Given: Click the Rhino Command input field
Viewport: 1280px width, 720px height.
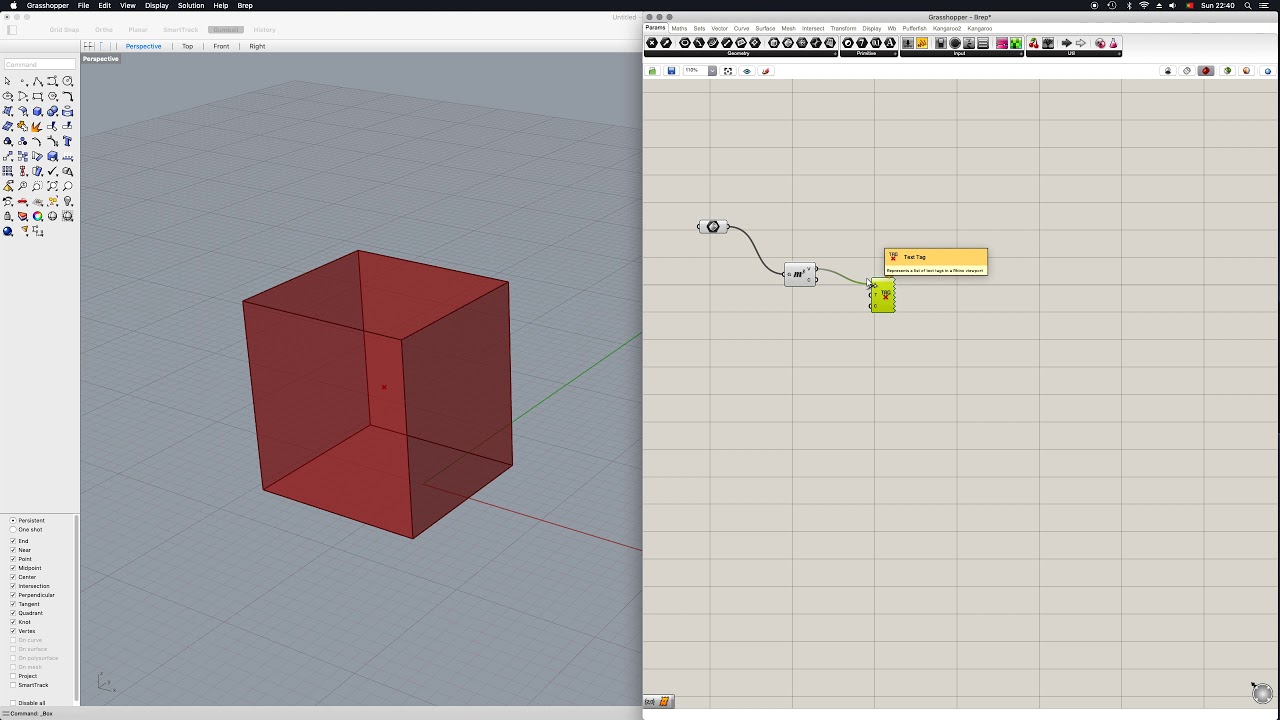Looking at the screenshot, I should click(x=40, y=65).
